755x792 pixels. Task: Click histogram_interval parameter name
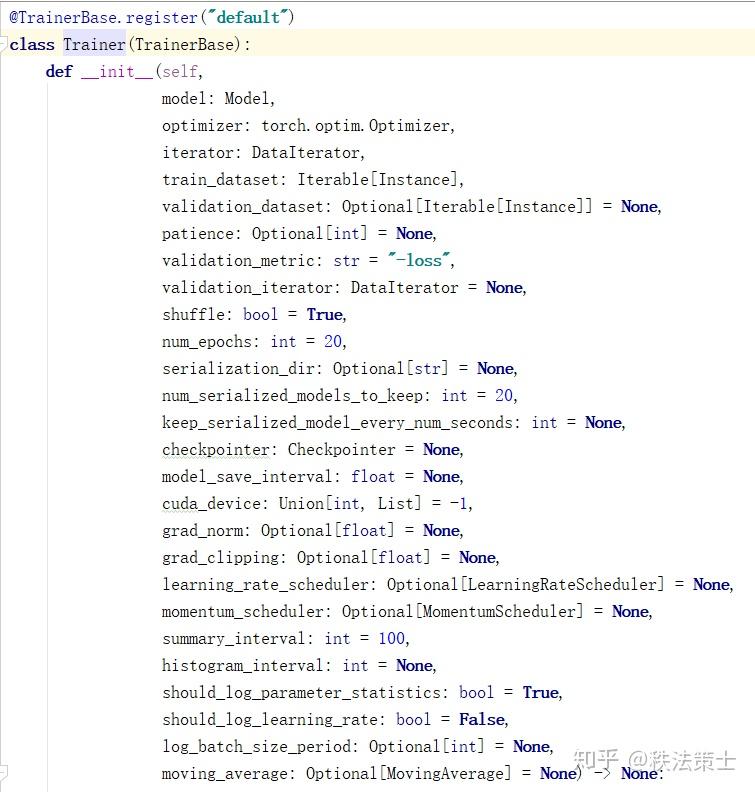(x=242, y=666)
